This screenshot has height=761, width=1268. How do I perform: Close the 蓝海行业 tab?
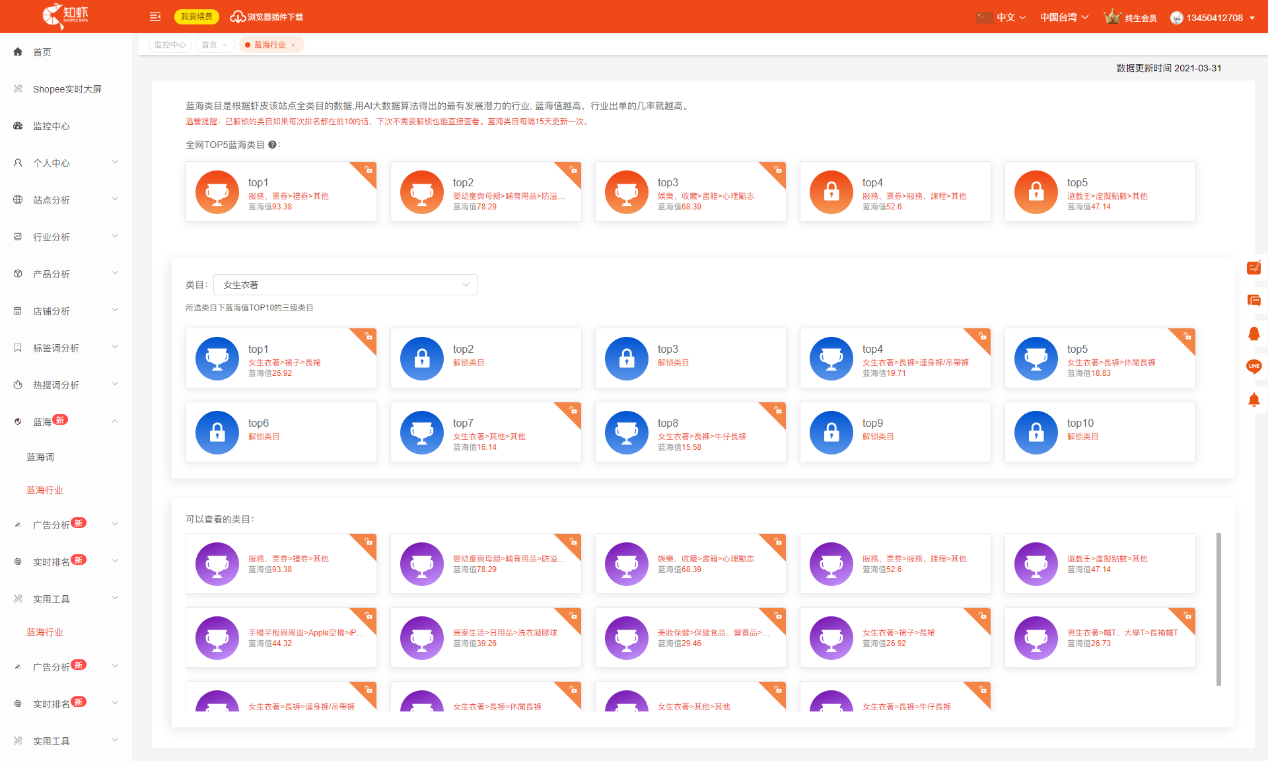click(293, 45)
